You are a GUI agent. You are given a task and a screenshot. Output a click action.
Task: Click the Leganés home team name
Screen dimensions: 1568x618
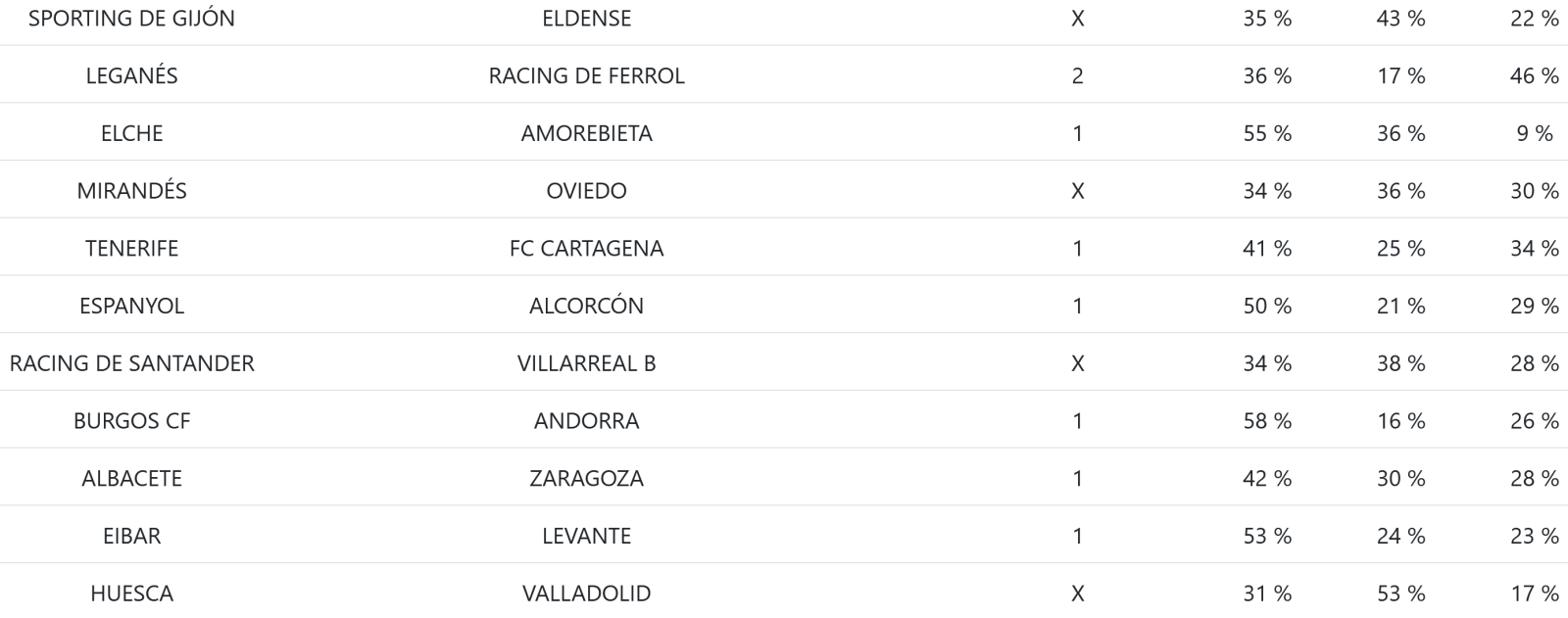(131, 75)
